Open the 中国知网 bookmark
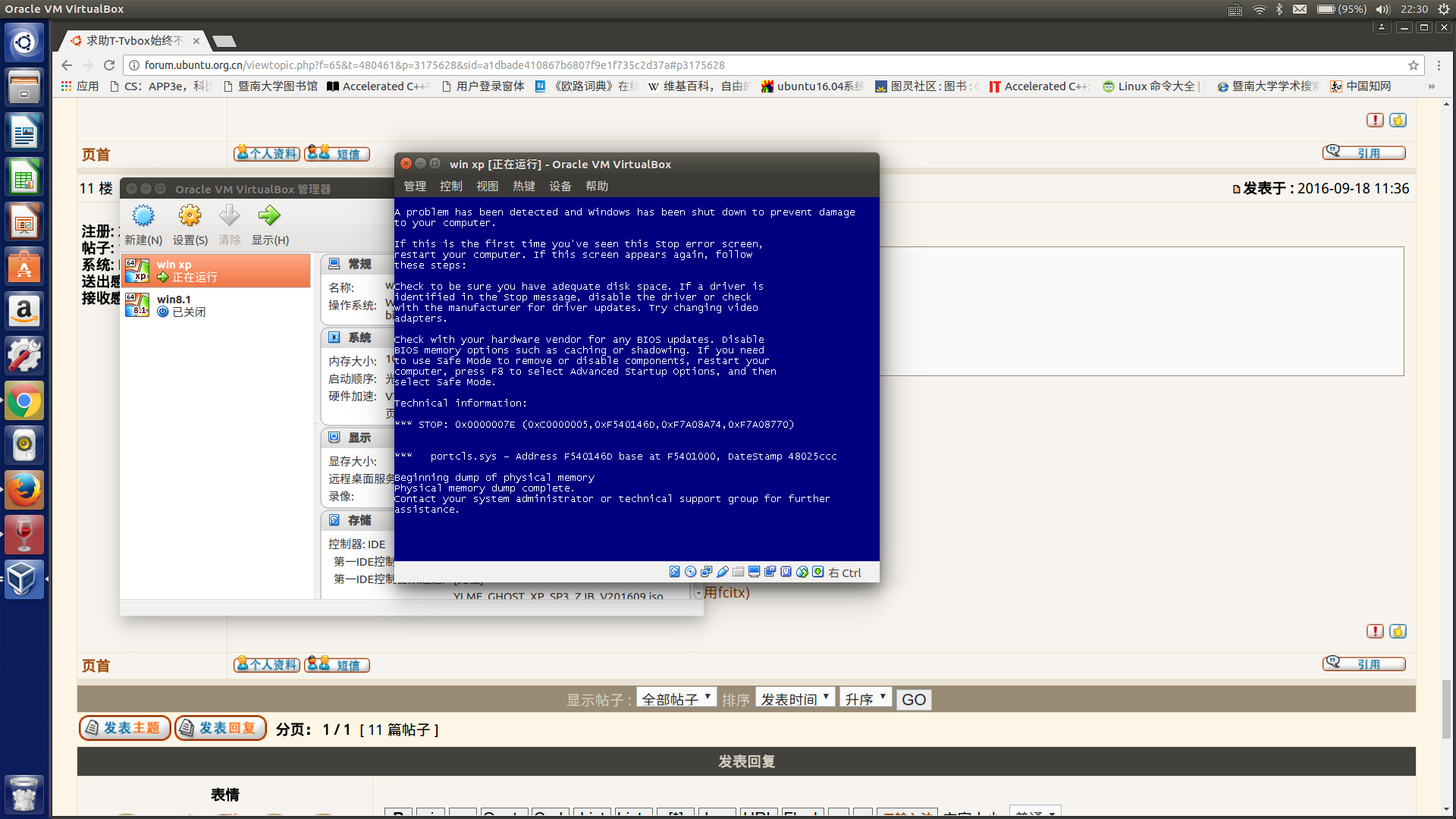Screen dimensions: 1456x819 (1361, 86)
